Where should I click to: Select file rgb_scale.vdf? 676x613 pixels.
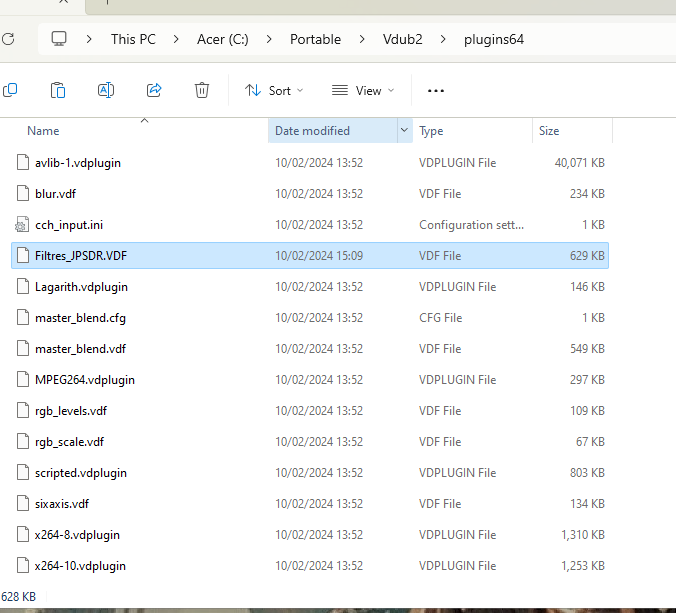click(x=310, y=442)
